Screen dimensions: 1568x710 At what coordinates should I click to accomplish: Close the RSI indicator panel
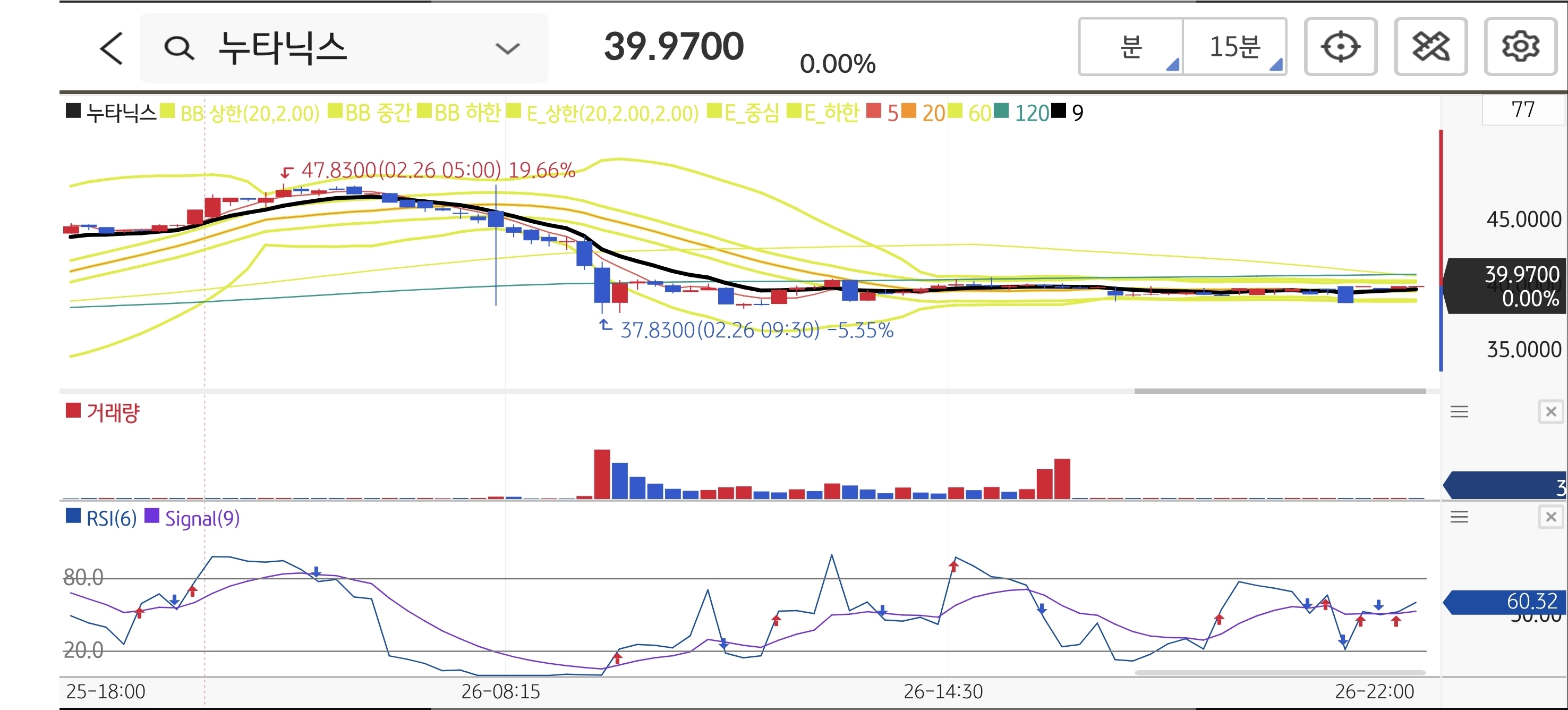point(1550,518)
